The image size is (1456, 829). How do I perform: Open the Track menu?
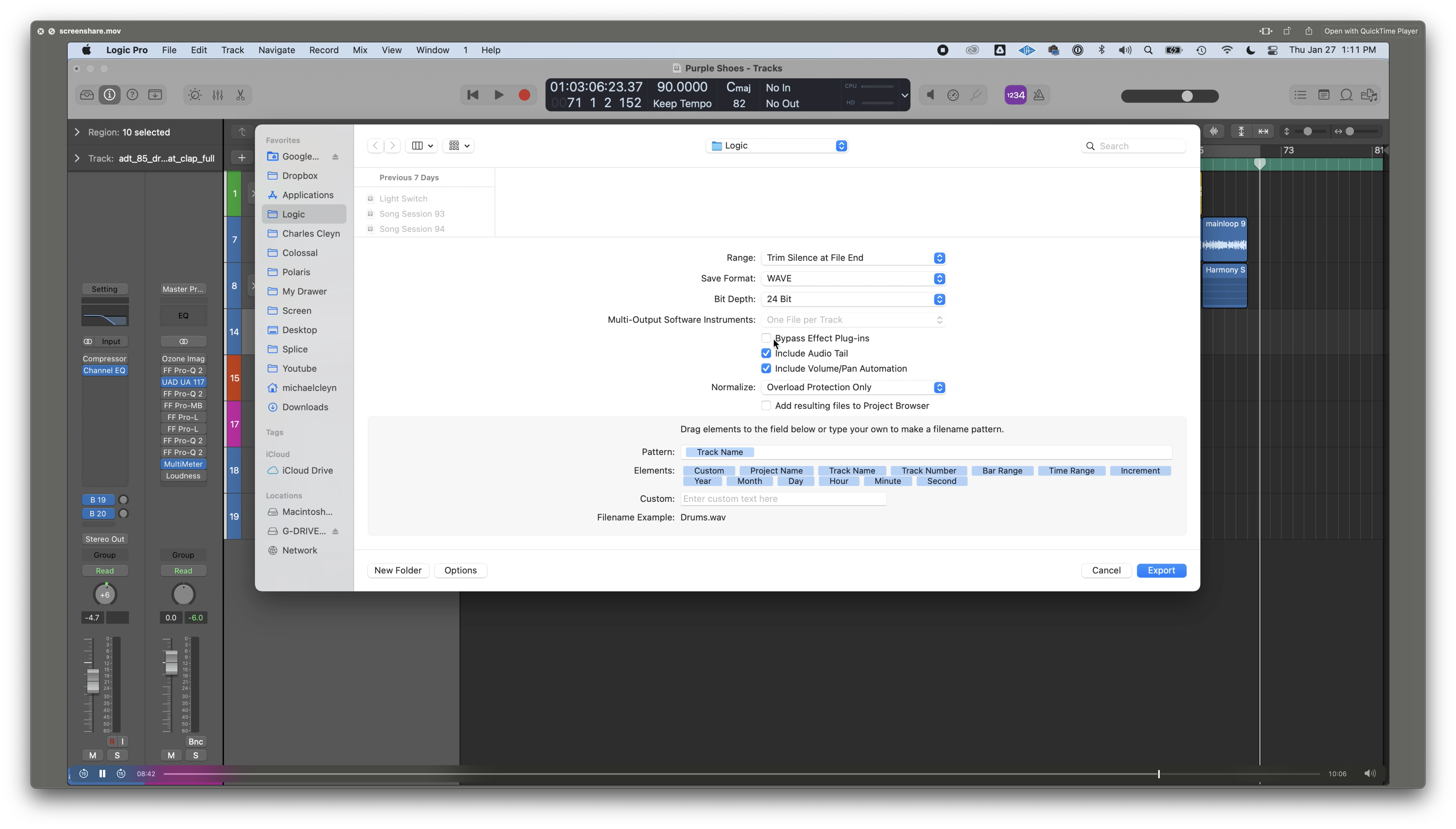(232, 50)
